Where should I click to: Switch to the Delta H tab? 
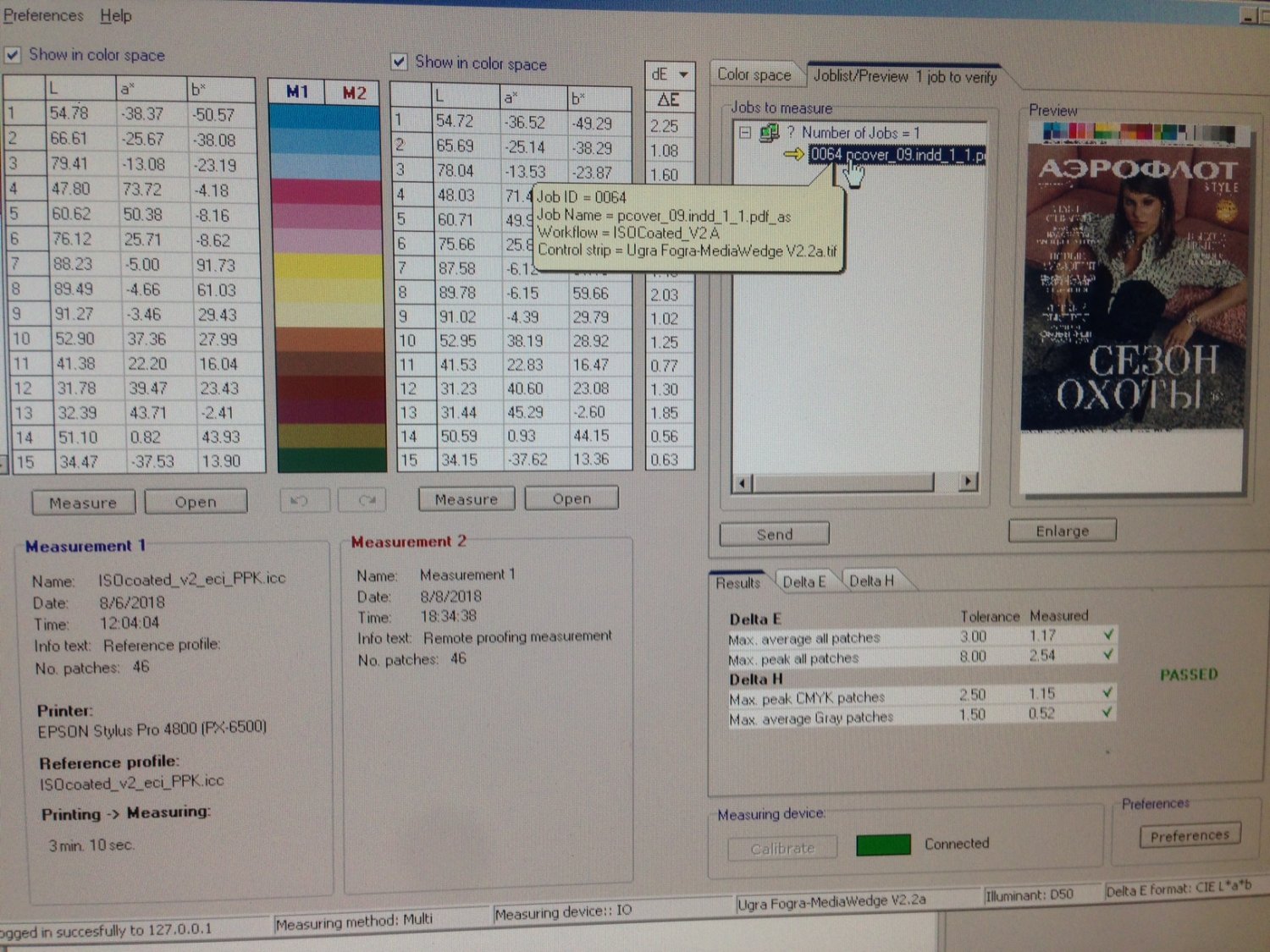(871, 581)
